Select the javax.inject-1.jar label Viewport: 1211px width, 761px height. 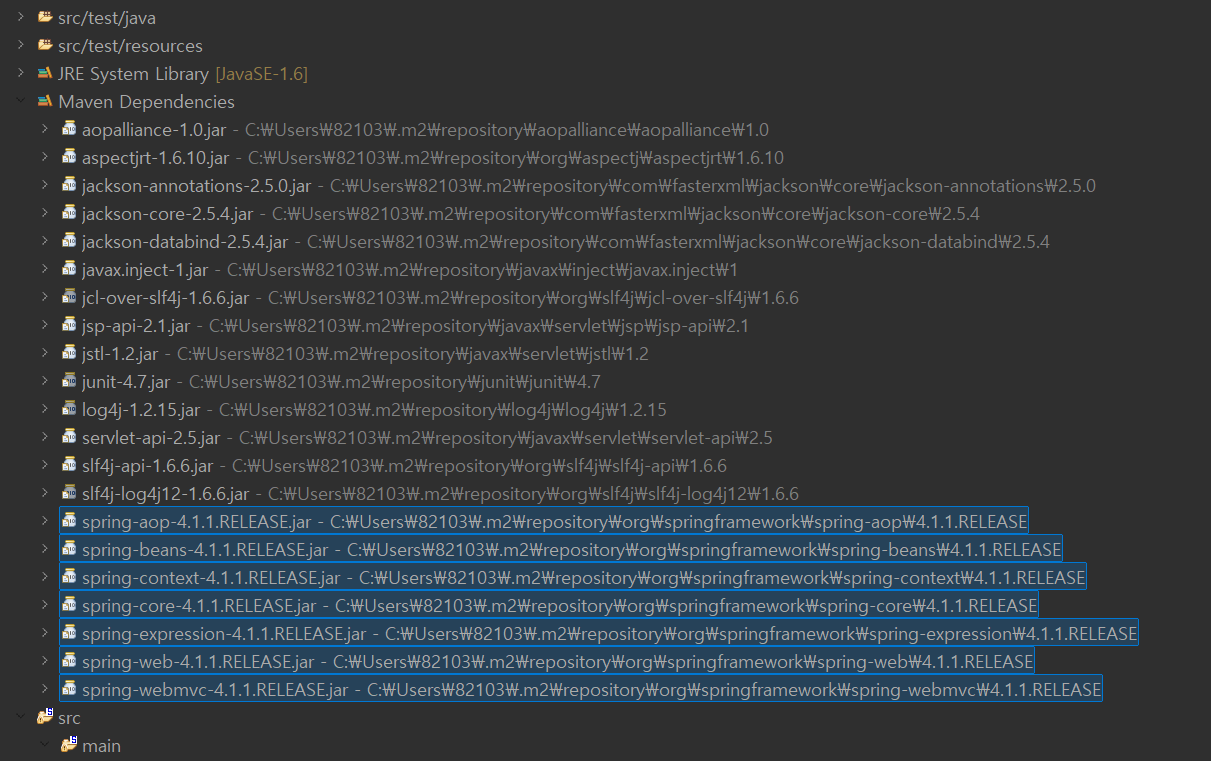(145, 270)
